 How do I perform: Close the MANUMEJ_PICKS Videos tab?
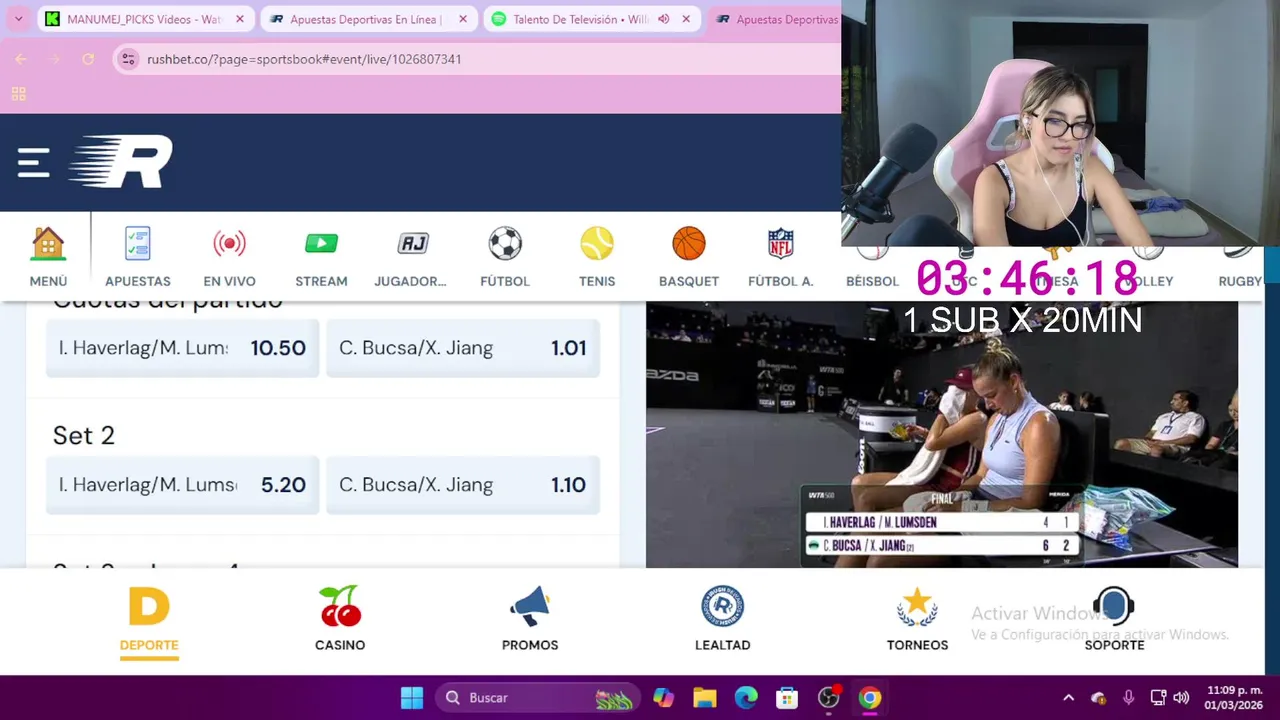(x=239, y=19)
